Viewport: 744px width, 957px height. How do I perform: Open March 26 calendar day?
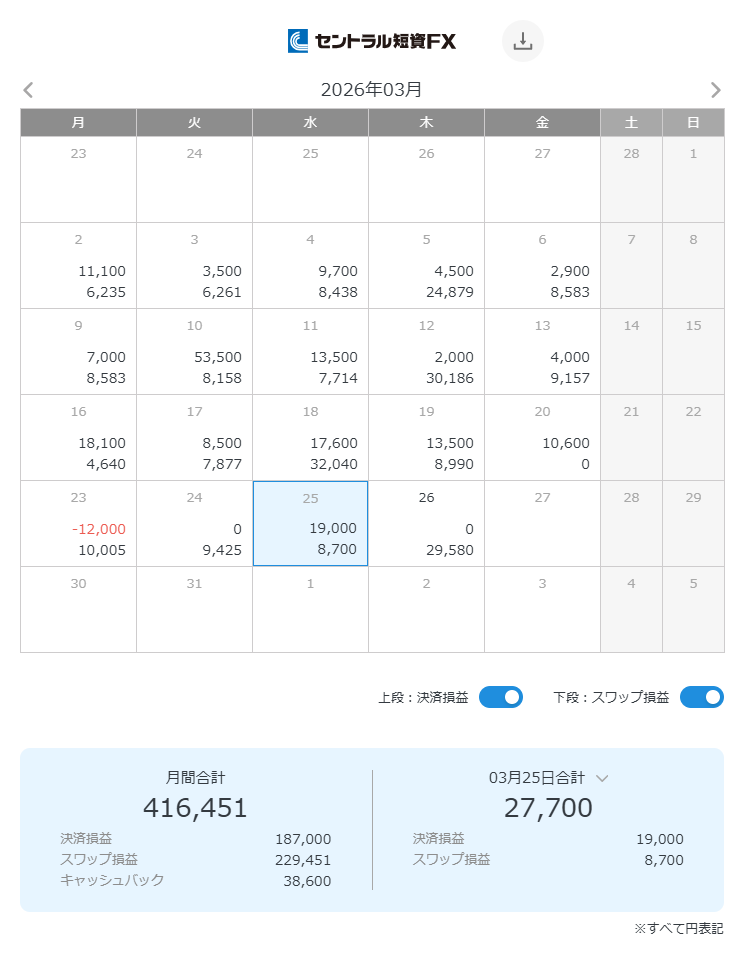pos(426,523)
